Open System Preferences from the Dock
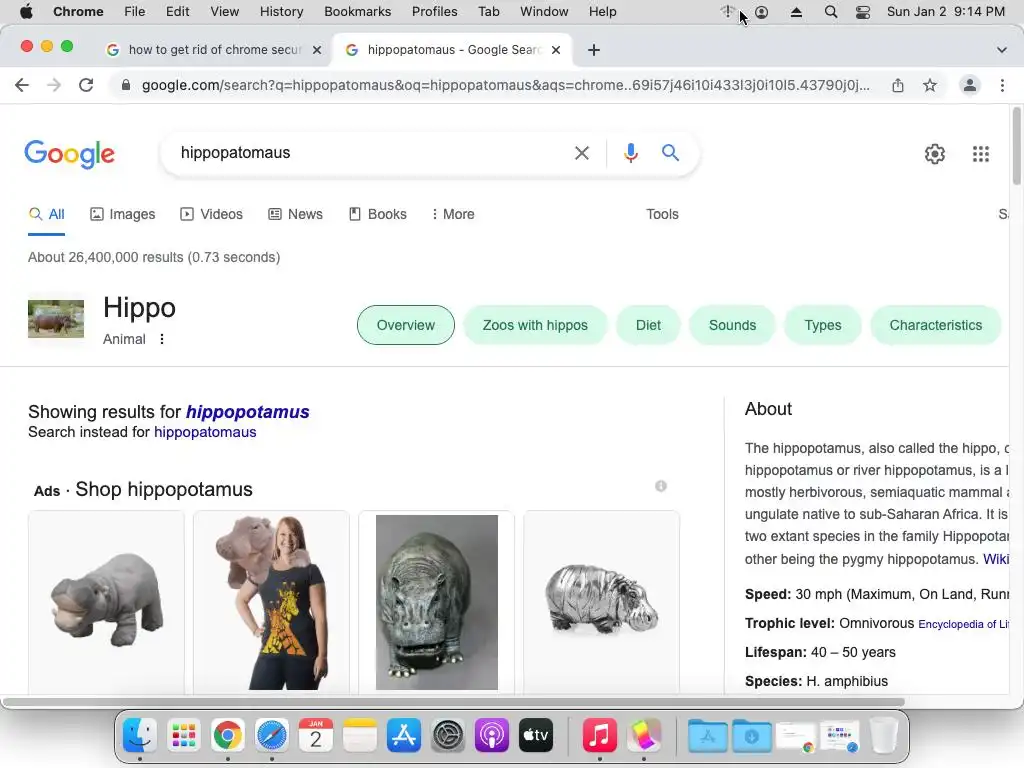The image size is (1024, 768). (x=448, y=735)
